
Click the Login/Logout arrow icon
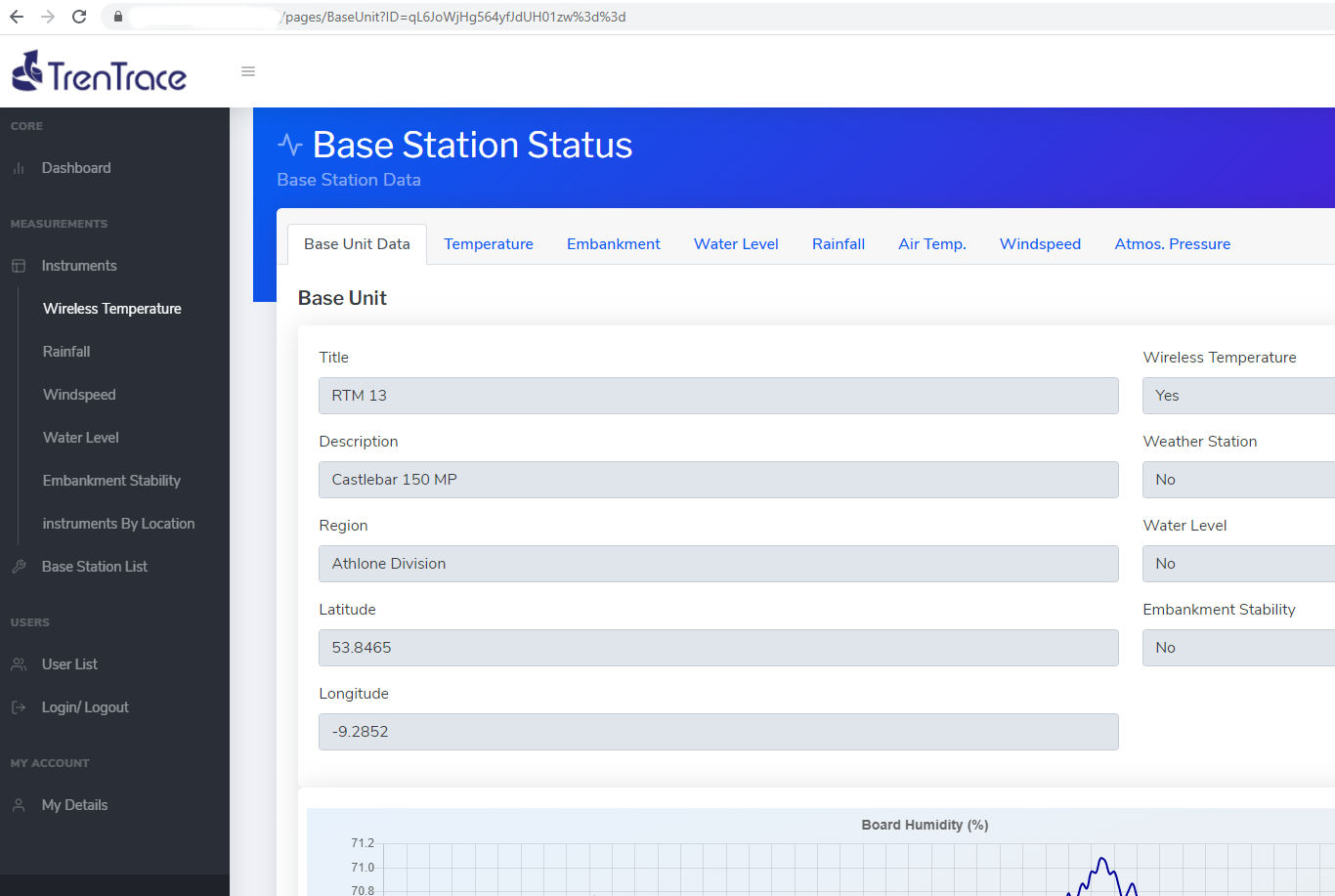click(x=19, y=707)
